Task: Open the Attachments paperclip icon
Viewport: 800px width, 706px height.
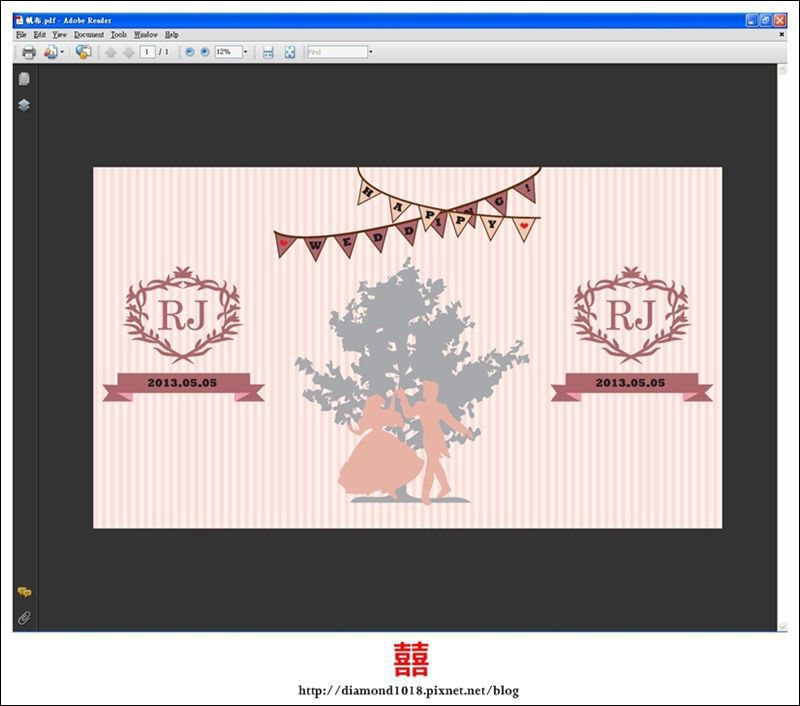Action: pyautogui.click(x=24, y=618)
